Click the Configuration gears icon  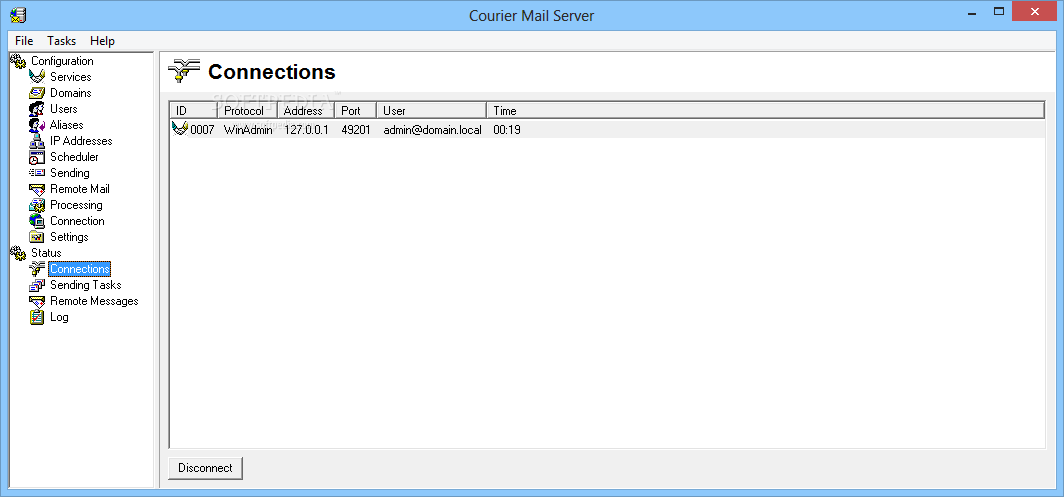(x=18, y=60)
